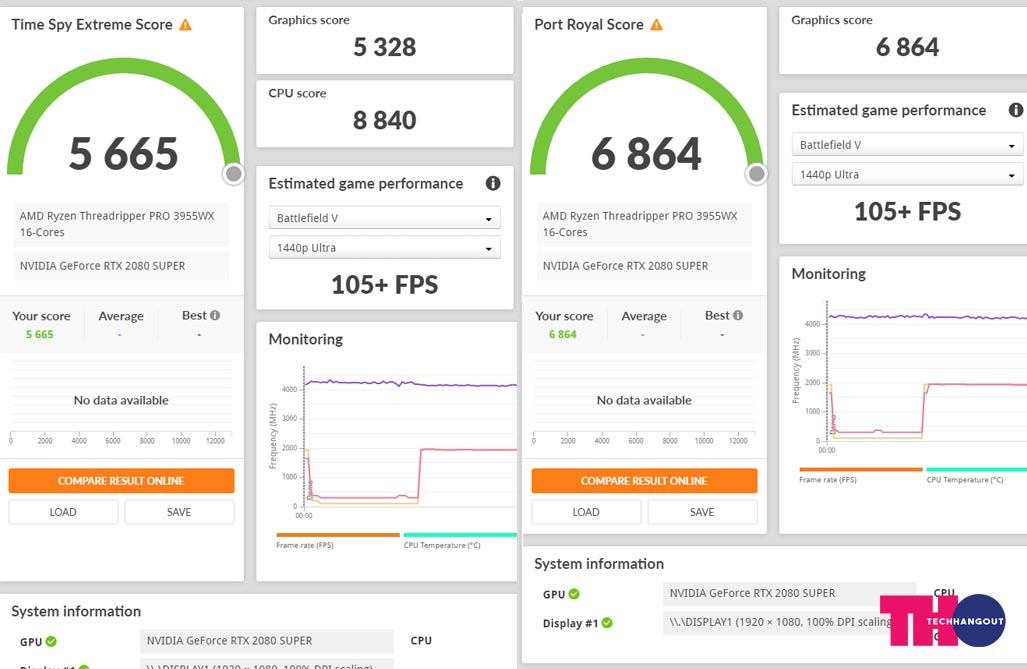Click No data available in Port Royal panel
This screenshot has width=1027, height=669.
[x=644, y=400]
